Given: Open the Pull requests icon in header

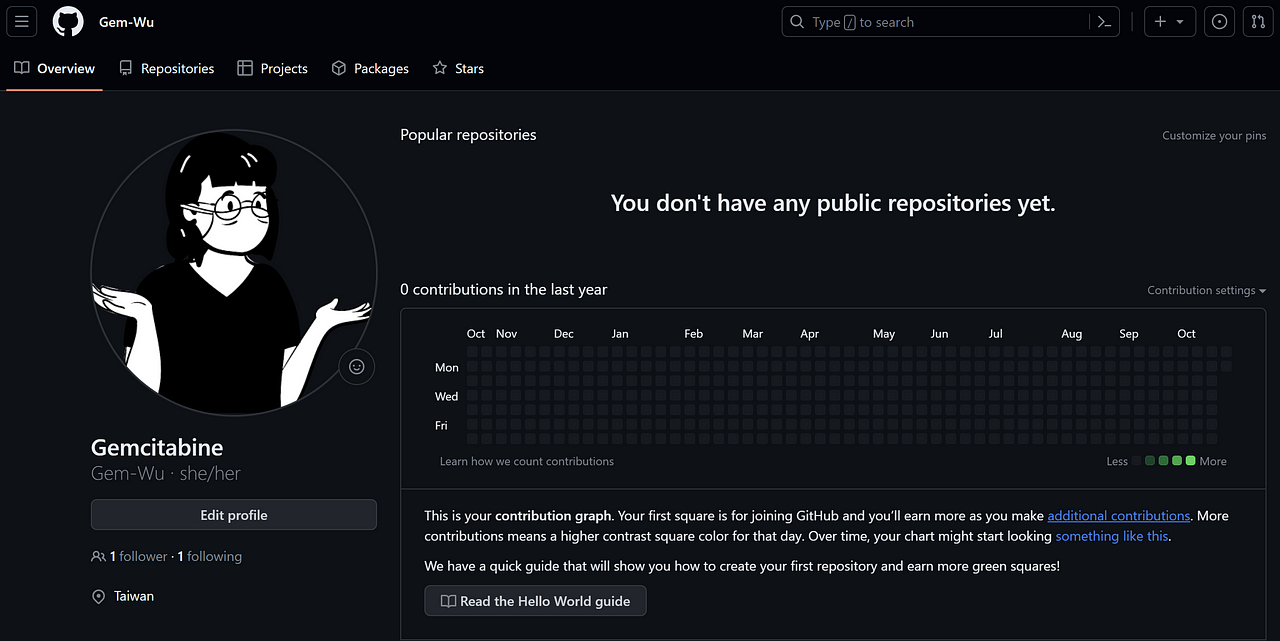Looking at the screenshot, I should 1258,21.
